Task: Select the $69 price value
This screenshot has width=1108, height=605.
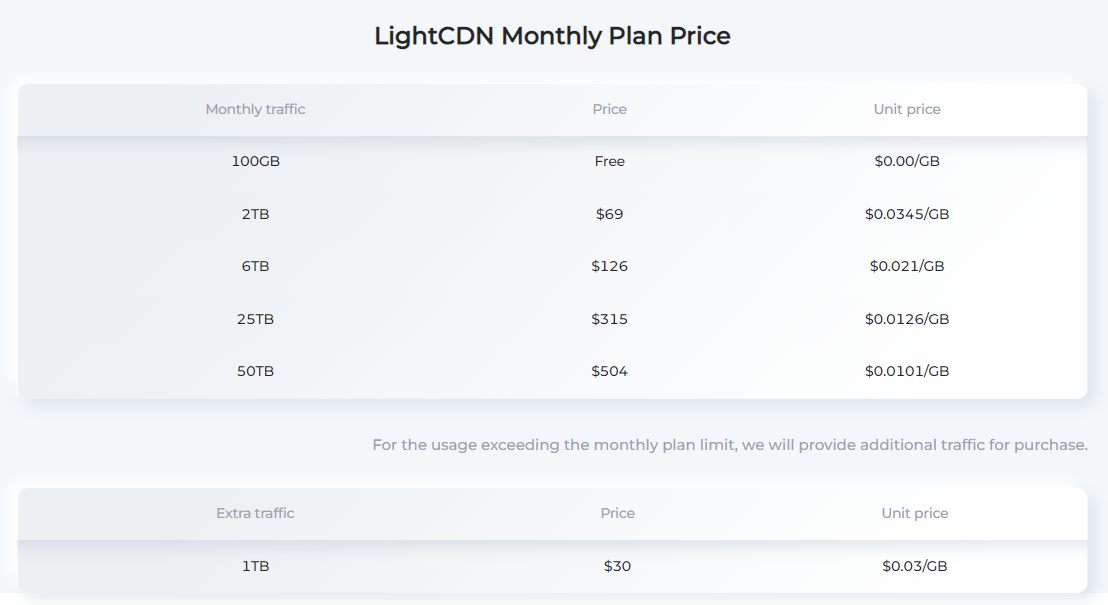Action: click(609, 214)
